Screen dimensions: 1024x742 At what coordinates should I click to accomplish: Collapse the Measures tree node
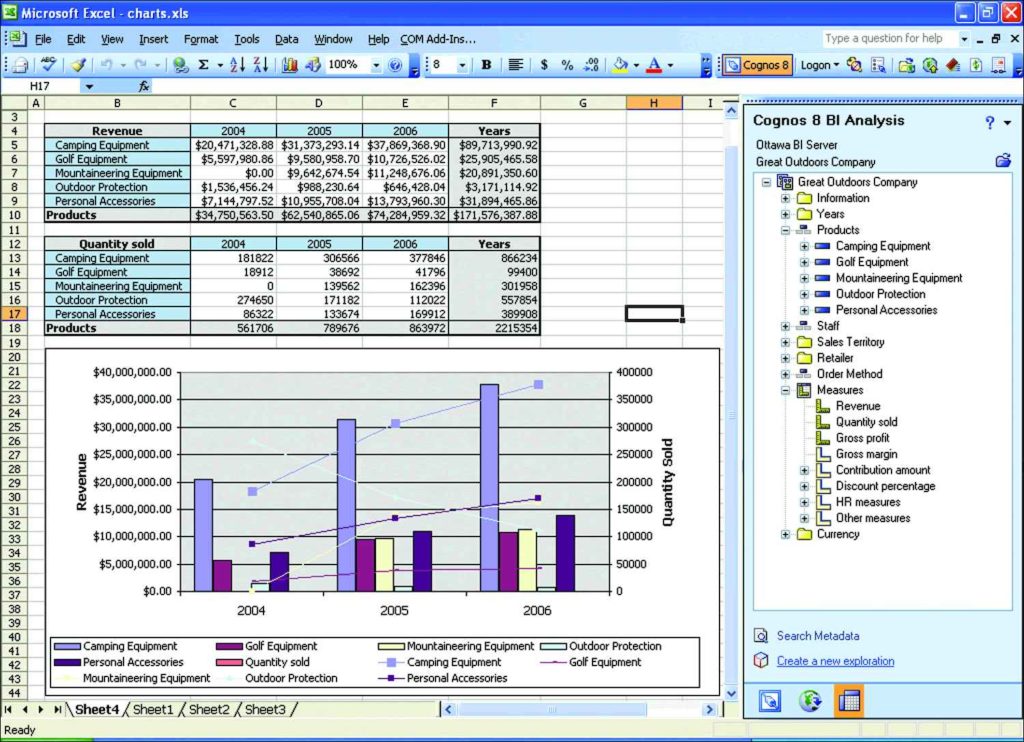pyautogui.click(x=785, y=390)
